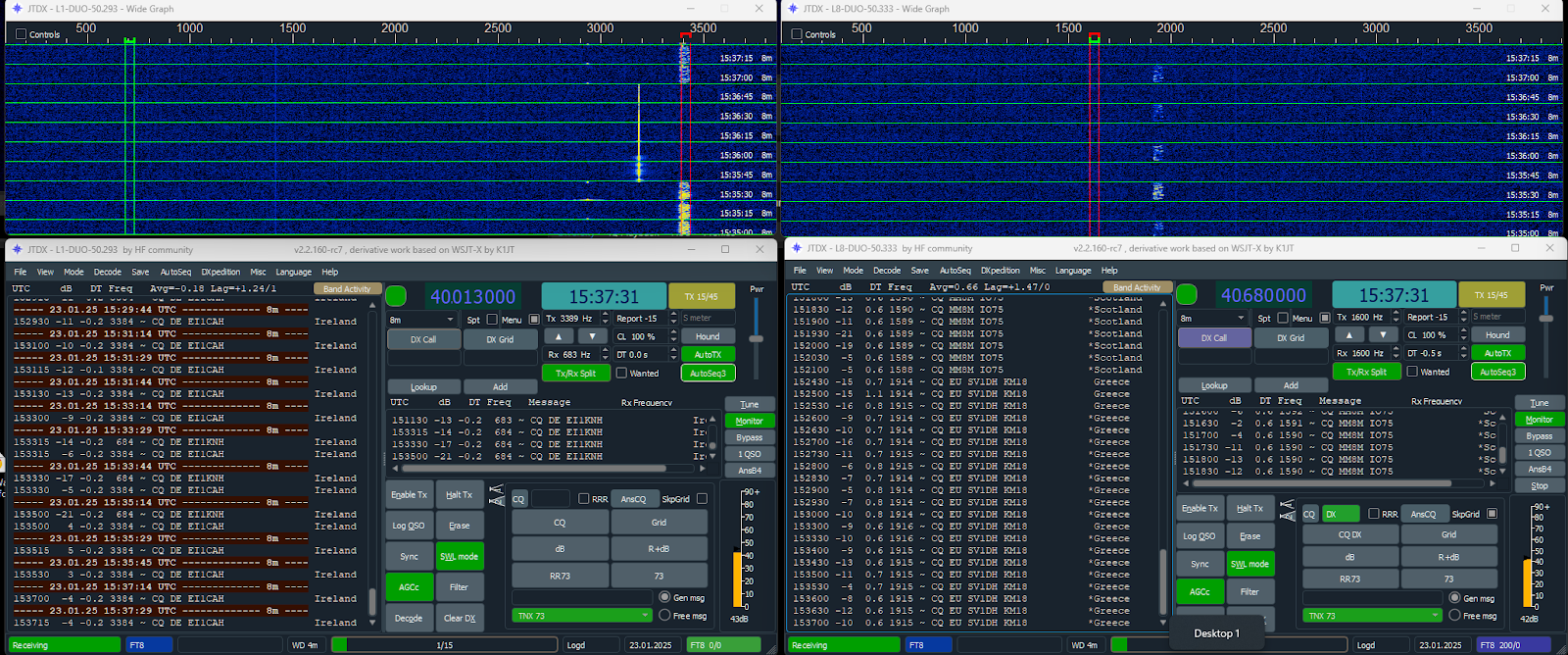Click frequency down arrow in L1-DUO-50.293 window
The image size is (1568, 655).
[592, 336]
